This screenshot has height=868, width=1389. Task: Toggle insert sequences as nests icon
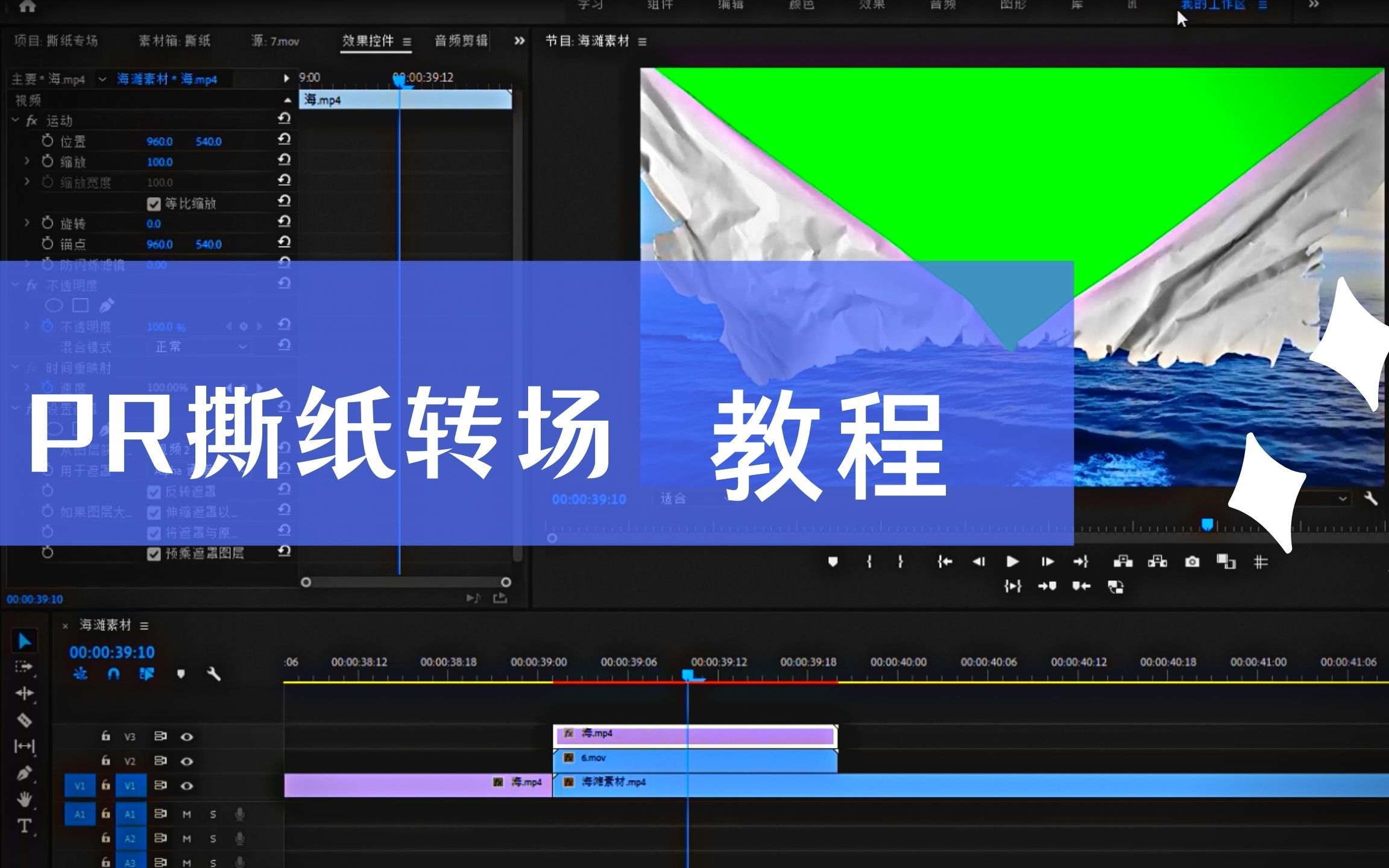point(80,674)
